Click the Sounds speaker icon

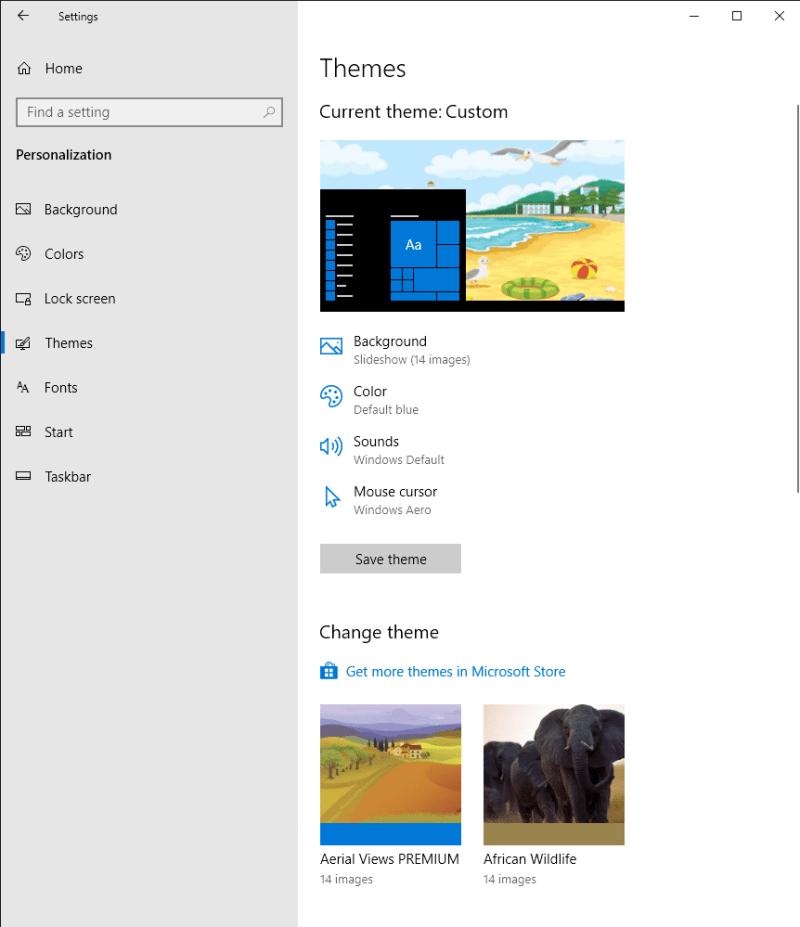tap(331, 446)
